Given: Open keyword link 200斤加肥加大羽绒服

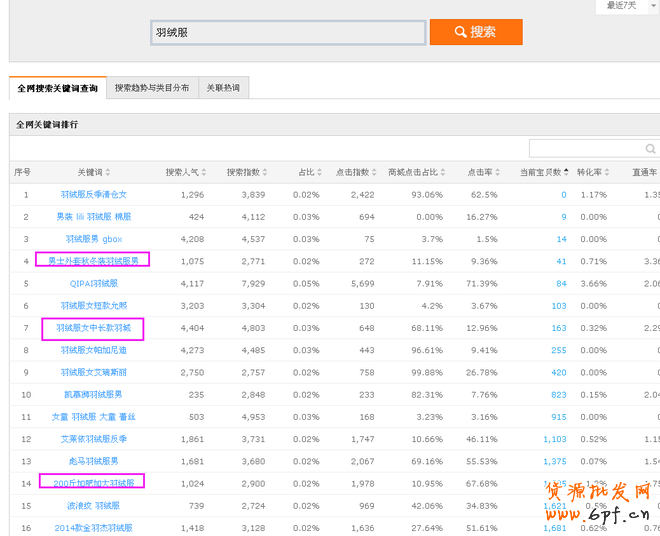Looking at the screenshot, I should pos(93,482).
